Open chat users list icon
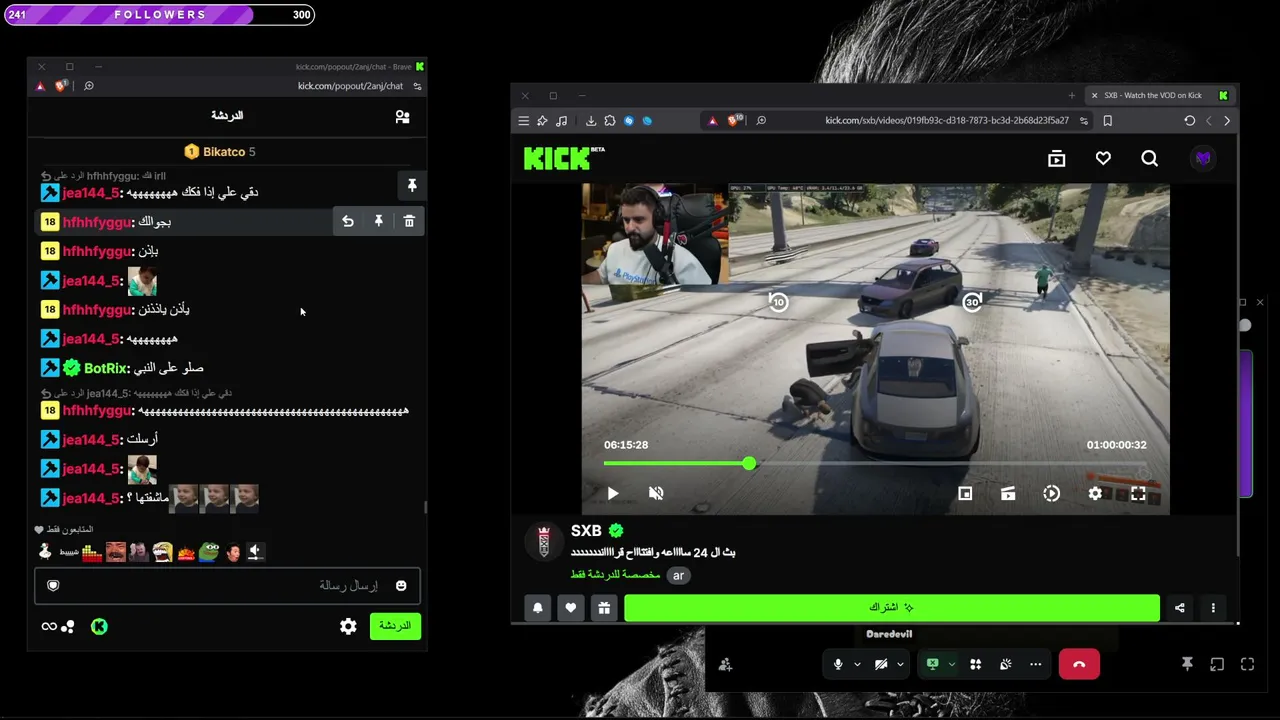The width and height of the screenshot is (1280, 720). 402,117
